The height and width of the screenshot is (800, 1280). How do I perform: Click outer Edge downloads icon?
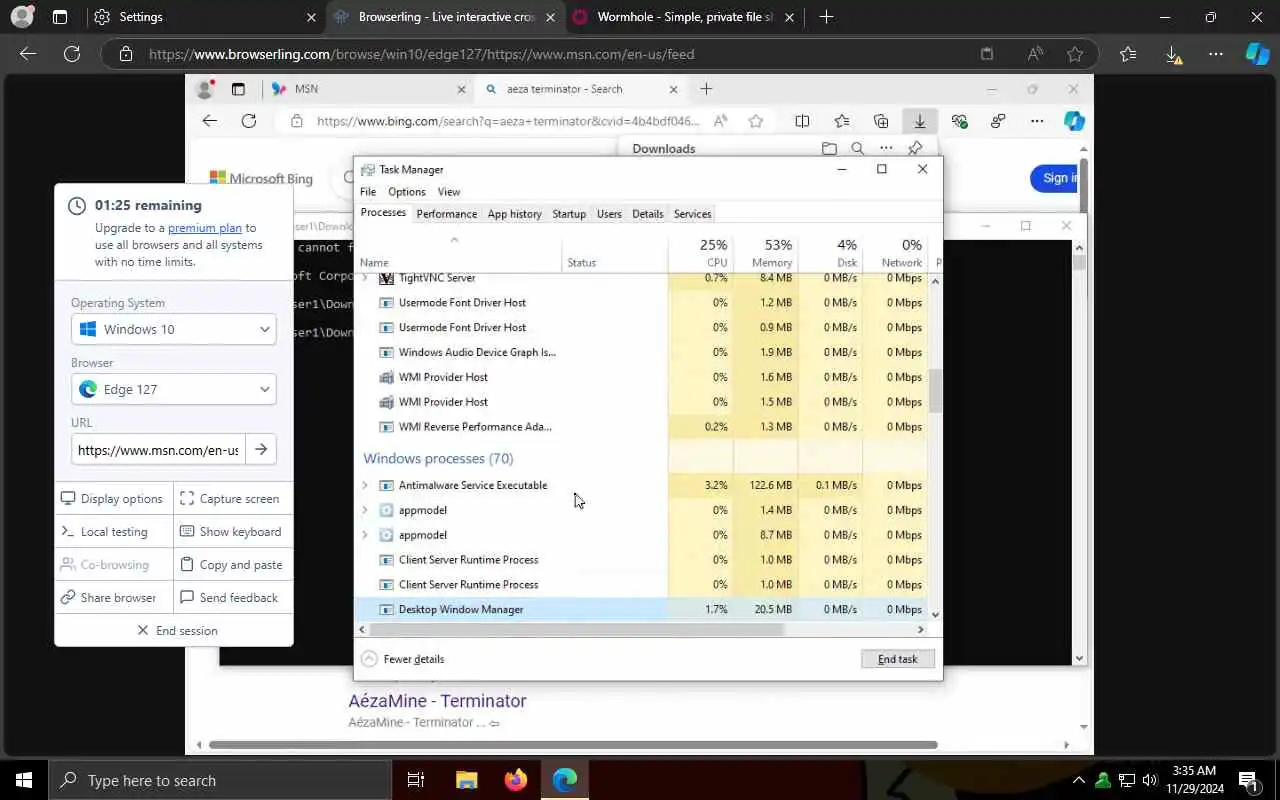pos(1175,54)
